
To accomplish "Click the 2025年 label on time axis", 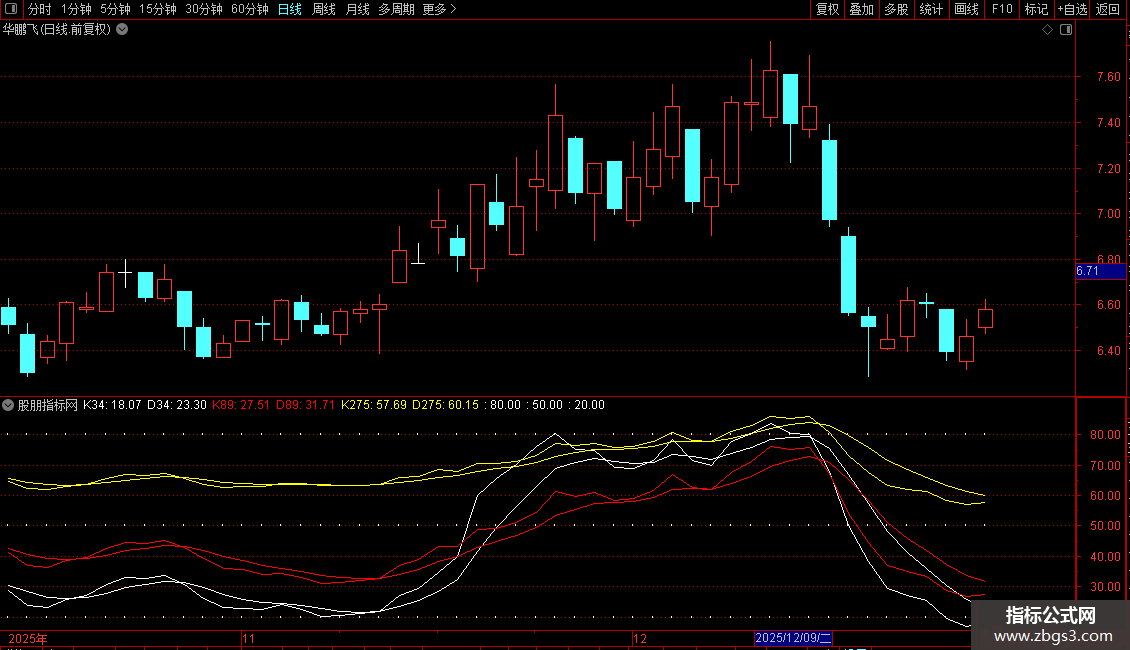I will [x=27, y=638].
